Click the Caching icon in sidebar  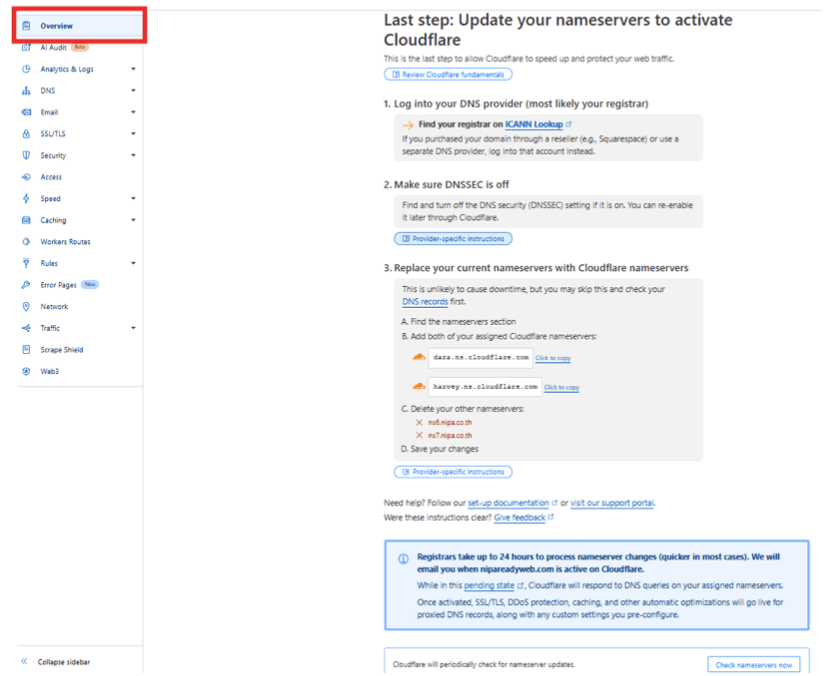coord(26,220)
